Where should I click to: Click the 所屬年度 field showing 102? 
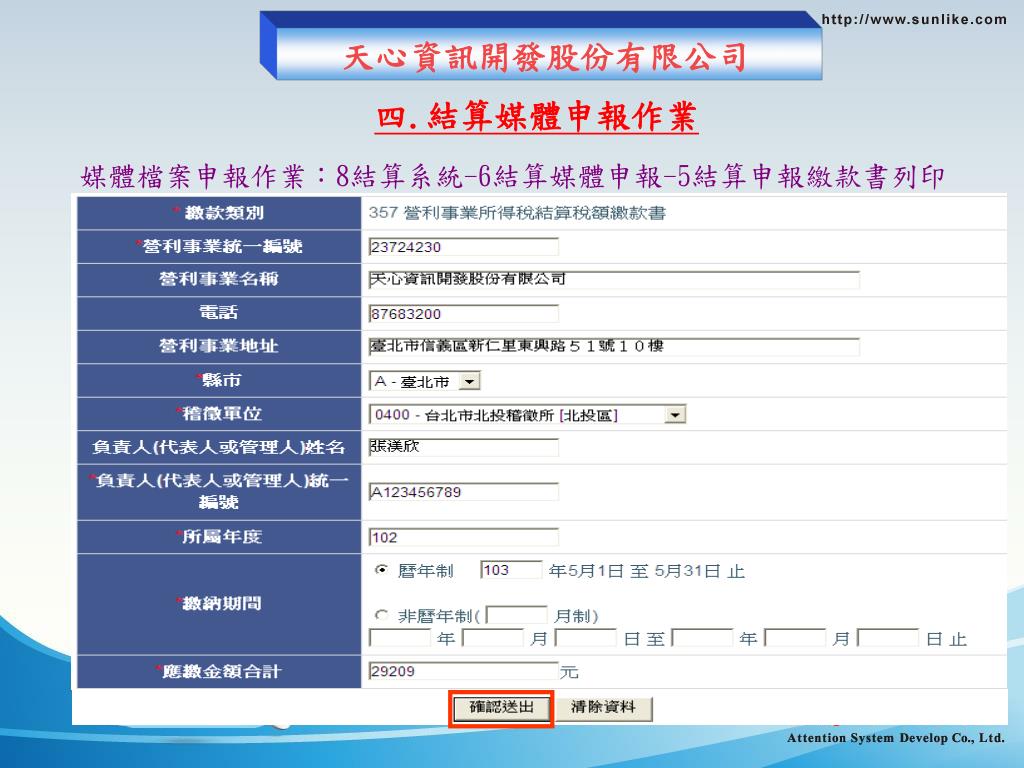tap(464, 537)
